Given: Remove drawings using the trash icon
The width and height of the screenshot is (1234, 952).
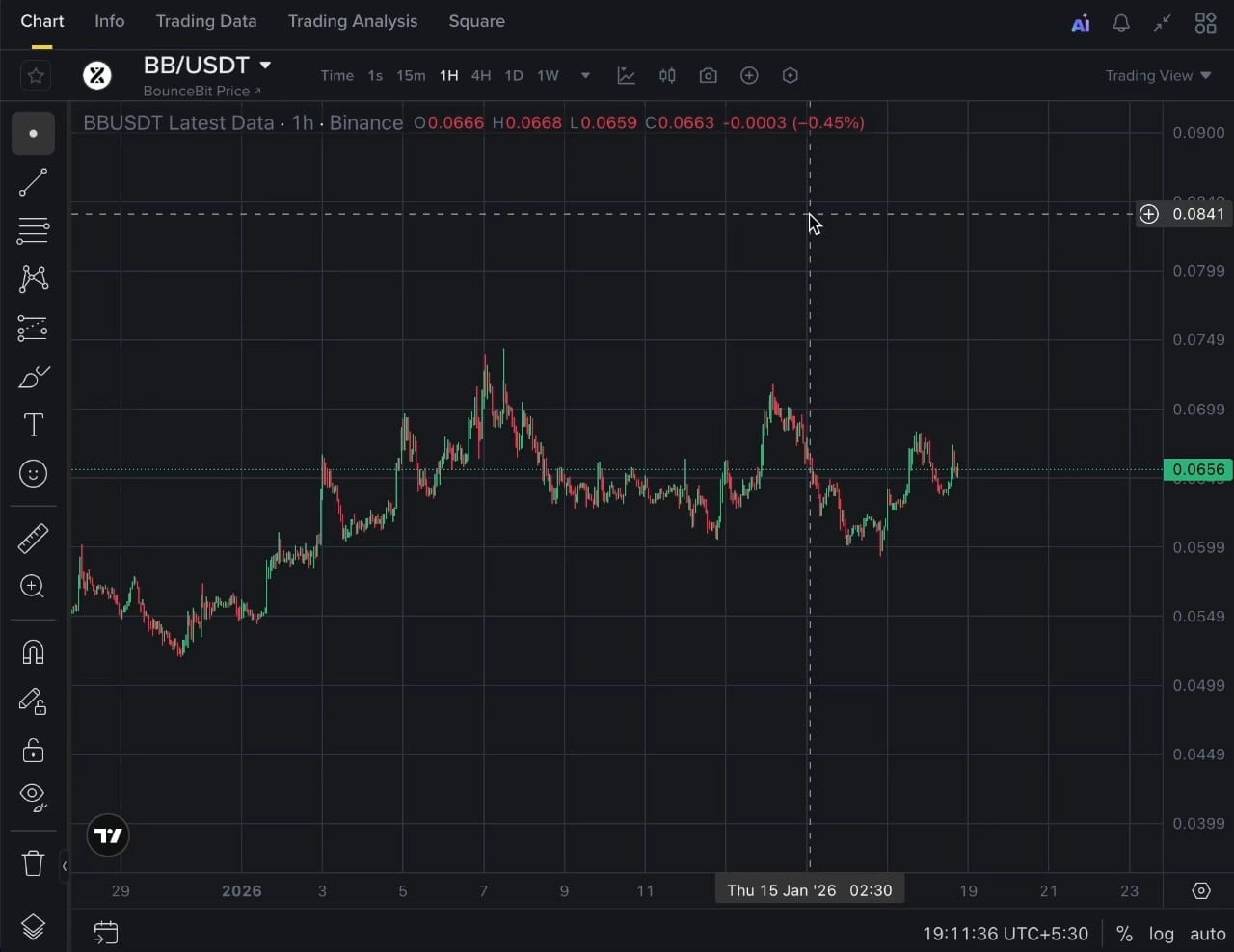Looking at the screenshot, I should [x=33, y=863].
